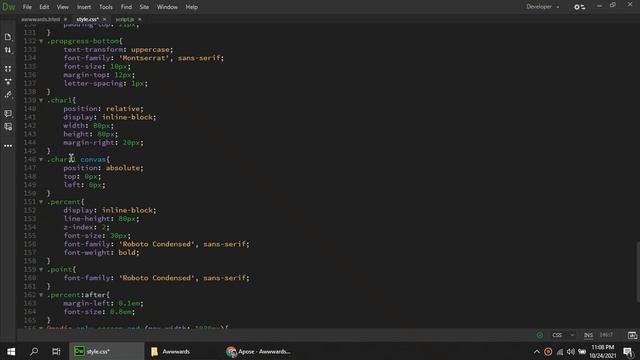Open the battery icon in system tray

pos(582,352)
